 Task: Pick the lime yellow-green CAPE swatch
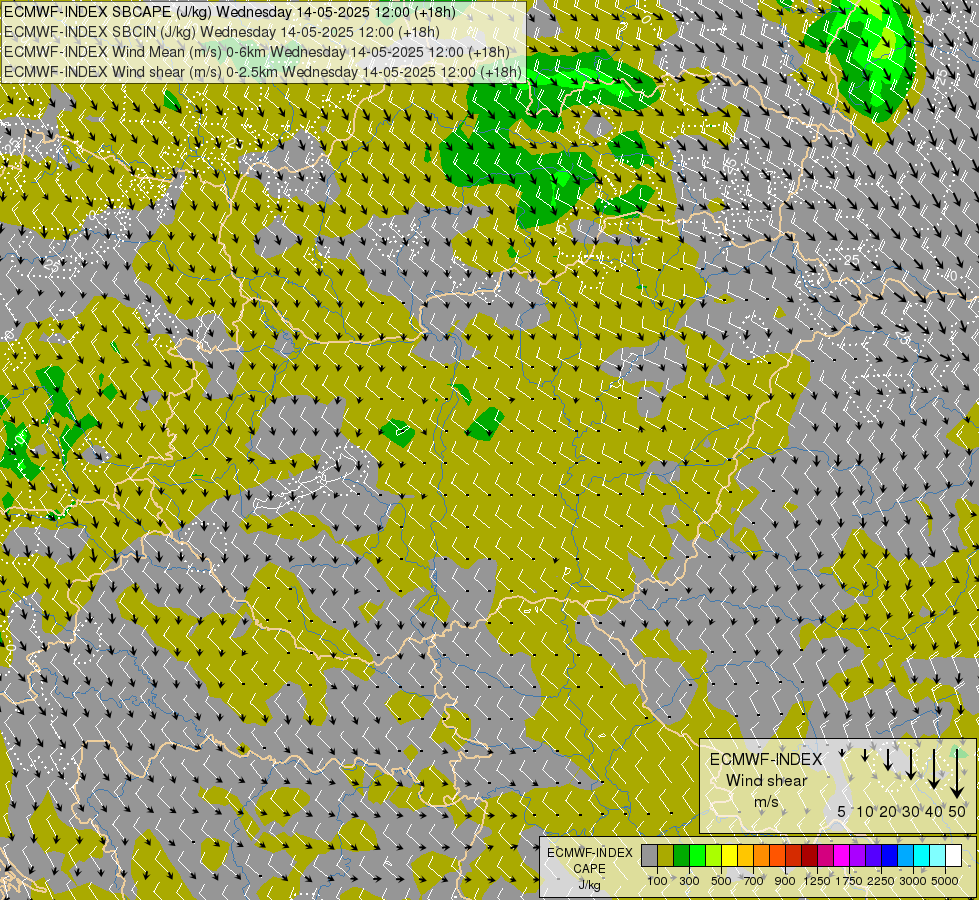714,856
